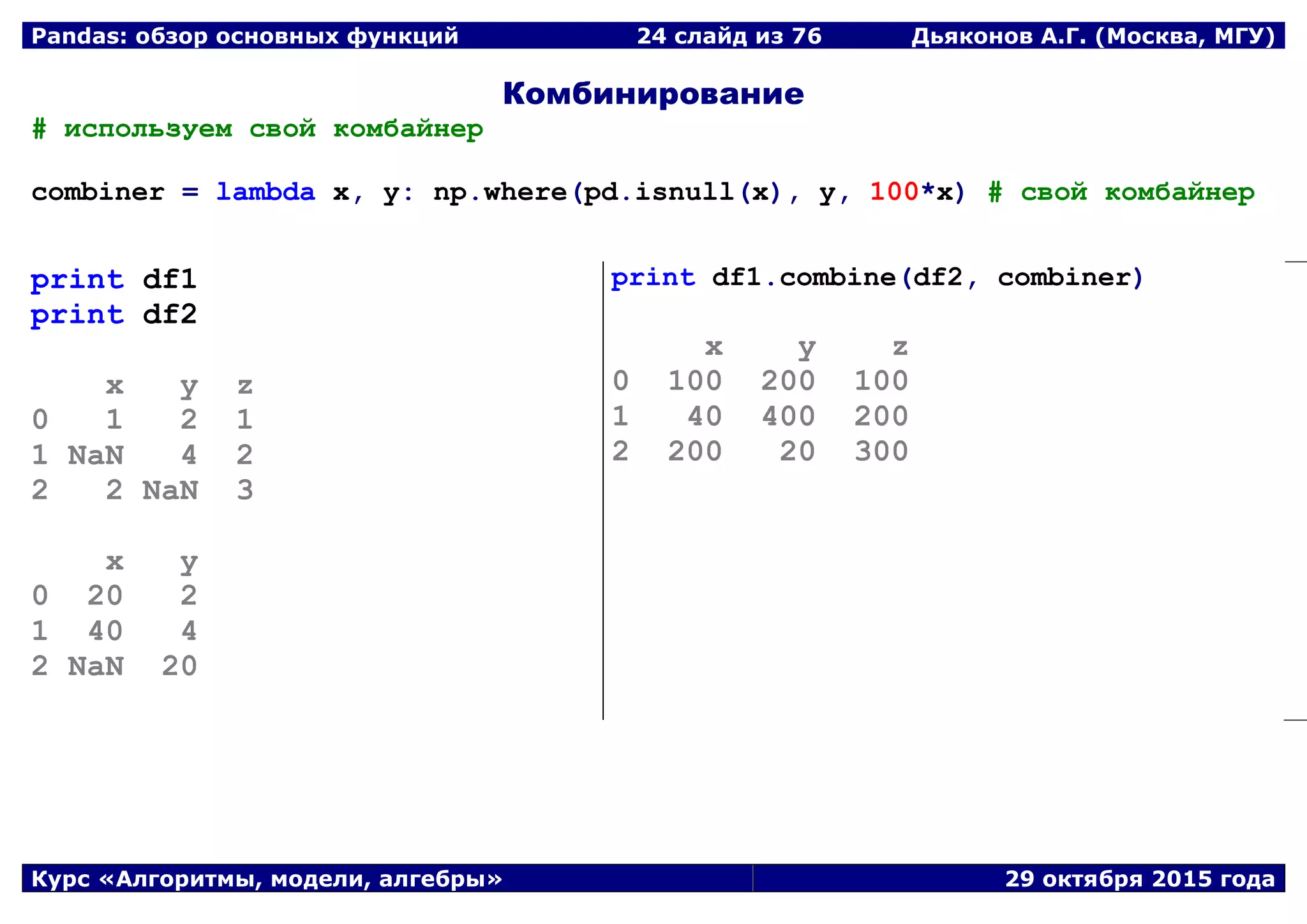Click the value 20 in df2 row 0
The image size is (1307, 924).
105,596
